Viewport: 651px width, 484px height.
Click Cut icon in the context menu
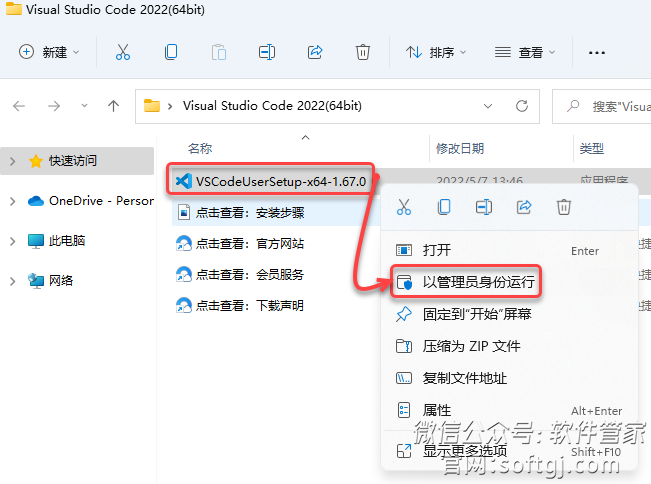point(404,207)
